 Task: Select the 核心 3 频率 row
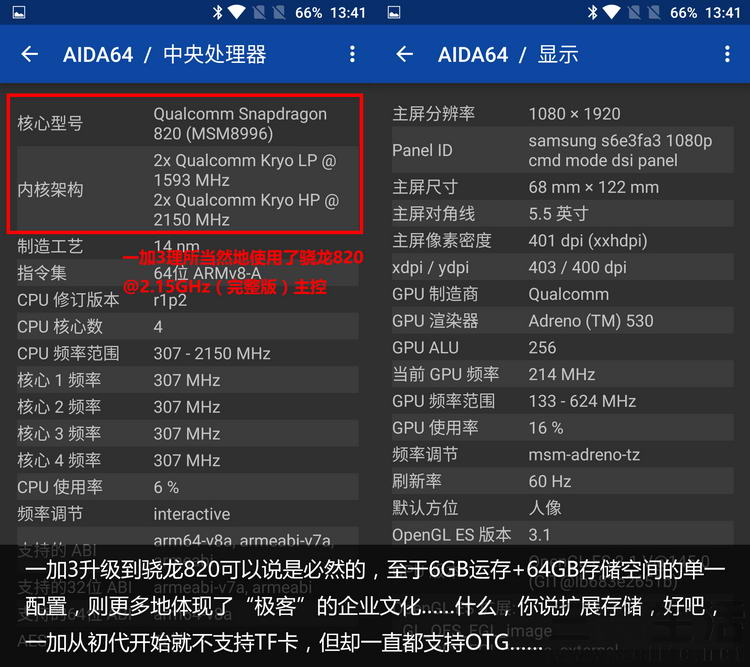pyautogui.click(x=188, y=434)
